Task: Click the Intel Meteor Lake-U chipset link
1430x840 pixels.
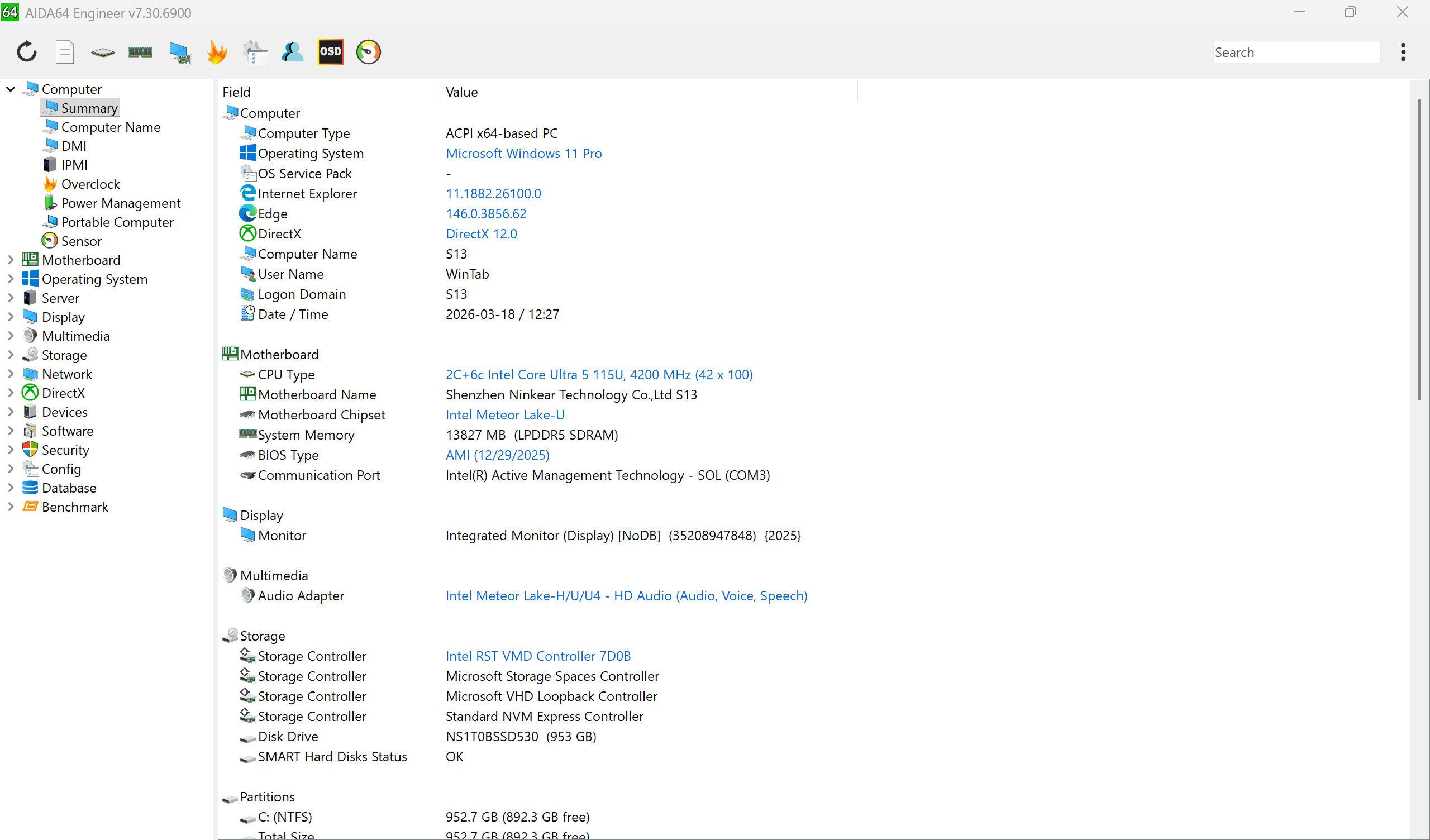Action: (504, 415)
